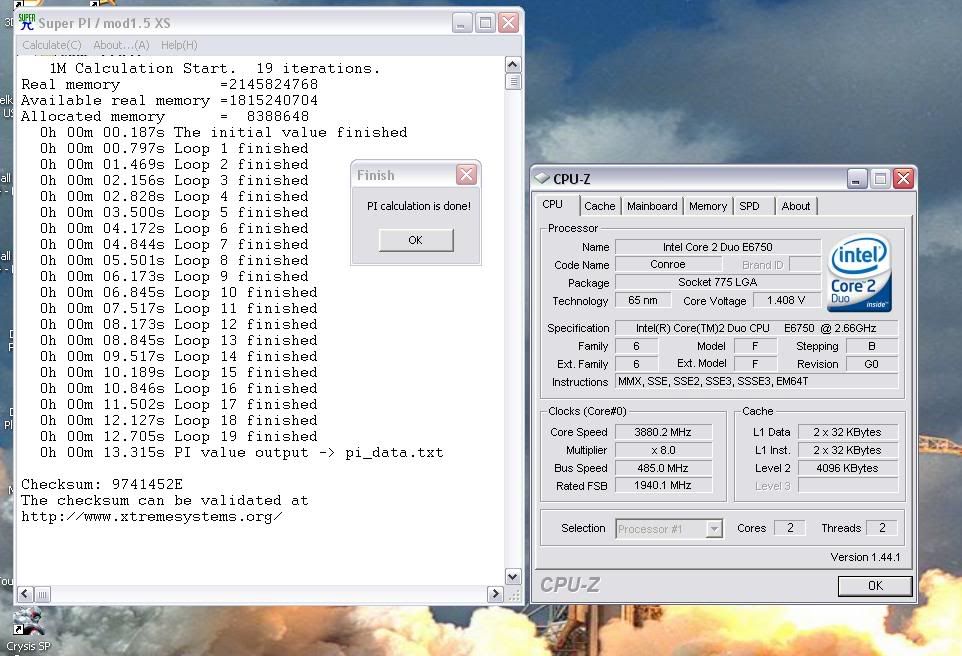This screenshot has width=962, height=656.
Task: Click the Technology value '65 nm'
Action: [x=642, y=300]
